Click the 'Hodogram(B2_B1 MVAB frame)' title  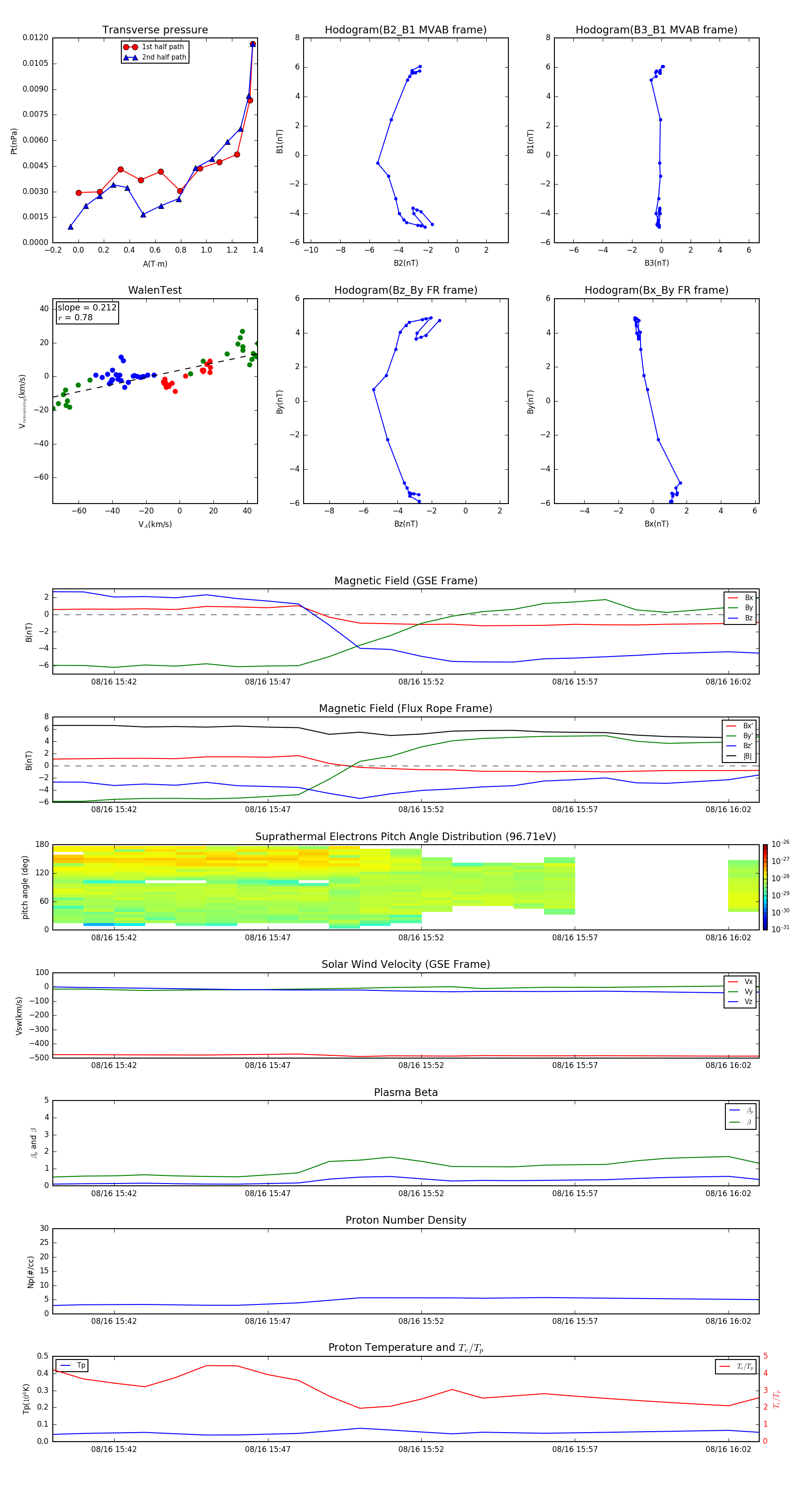406,30
